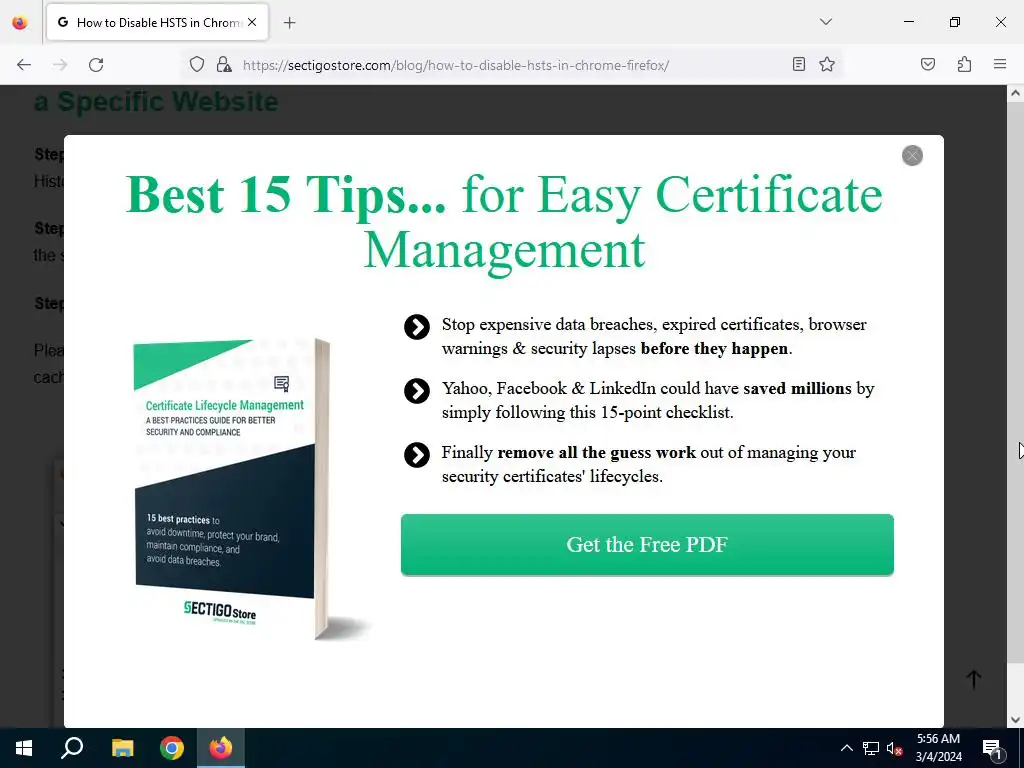Image resolution: width=1024 pixels, height=768 pixels.
Task: Close the certificate tips popup
Action: 912,155
